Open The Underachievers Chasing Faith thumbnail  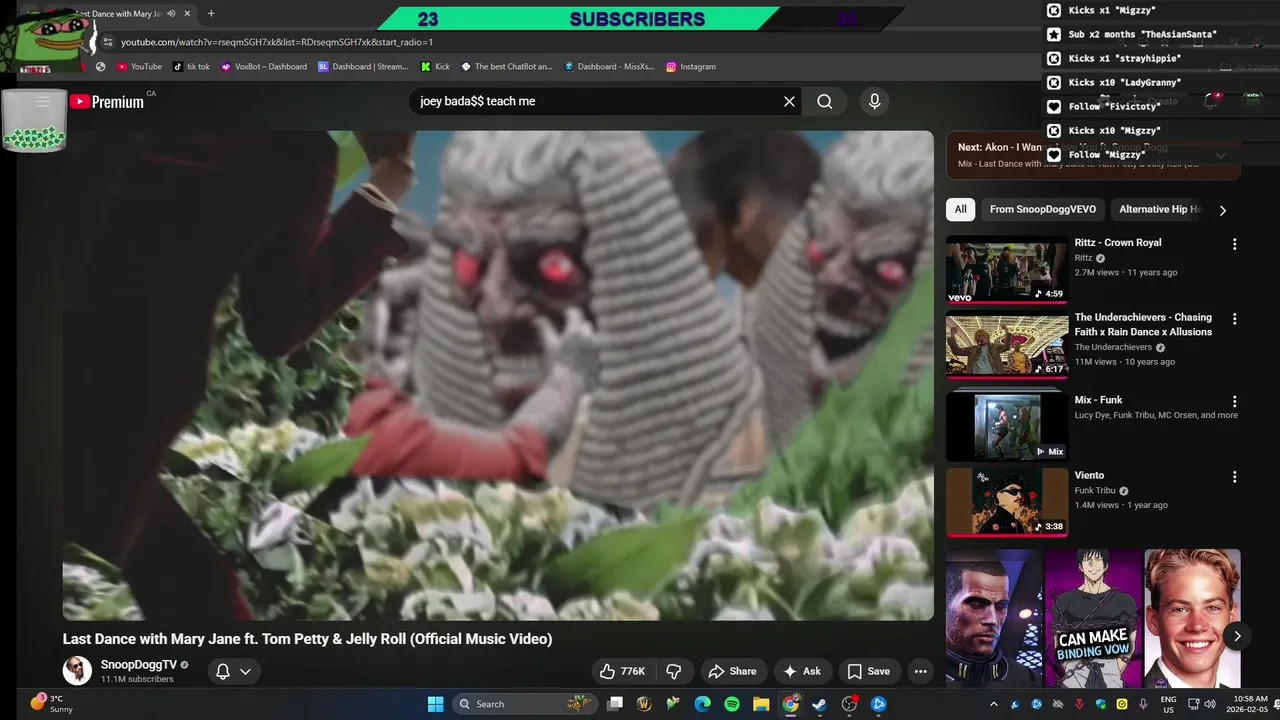(1007, 344)
